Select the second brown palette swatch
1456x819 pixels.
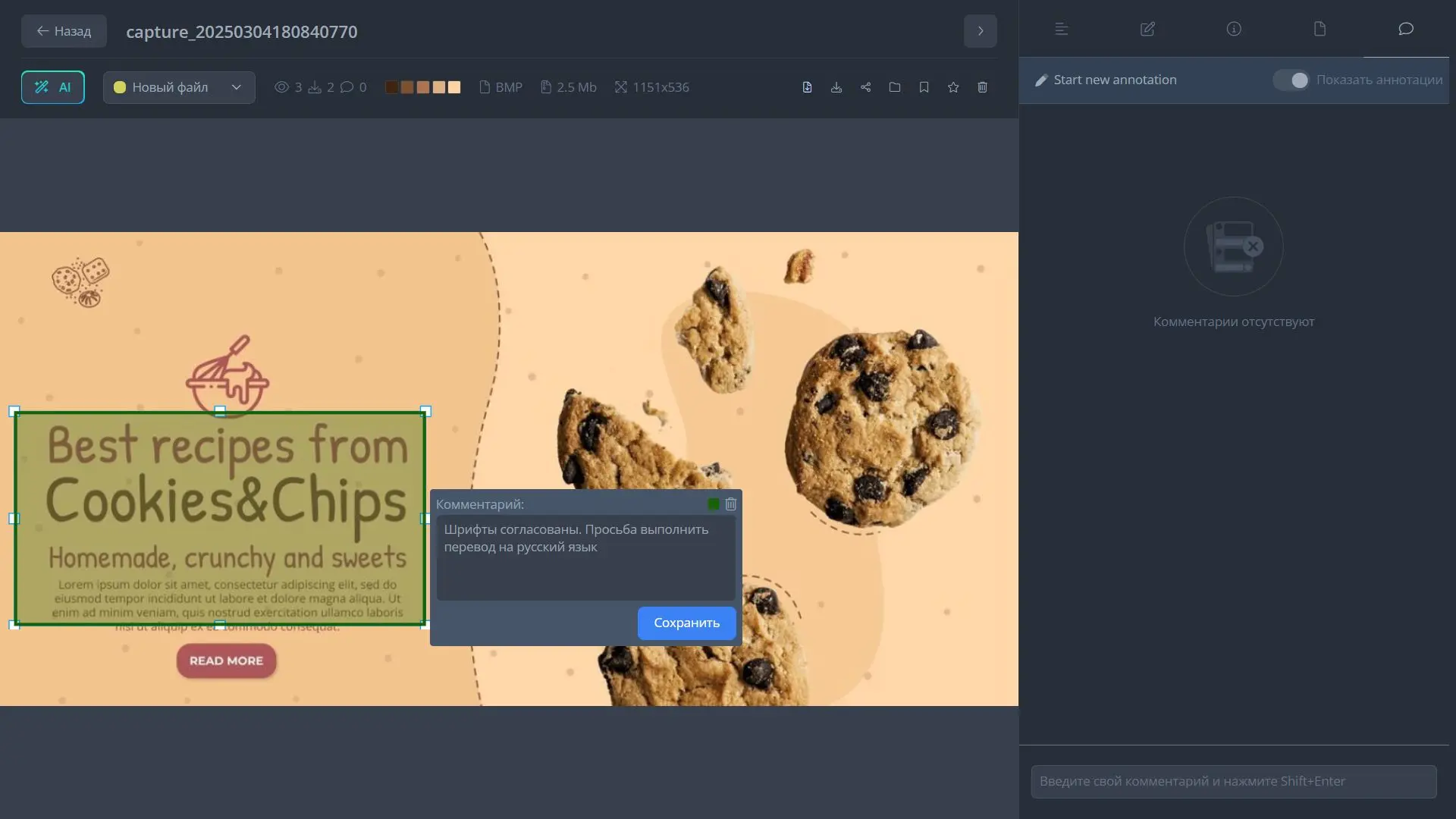[407, 87]
